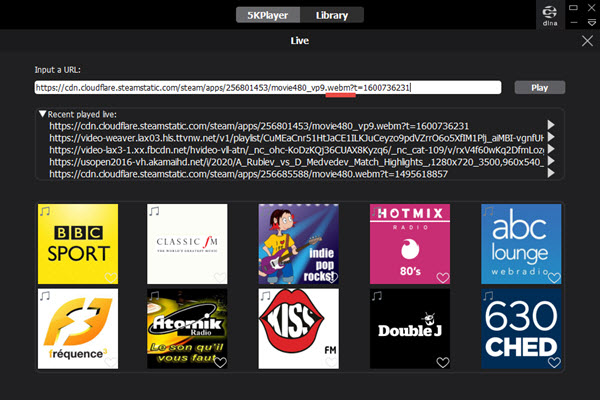Close the Live panel with the X
Viewport: 600px width, 400px height.
[587, 41]
